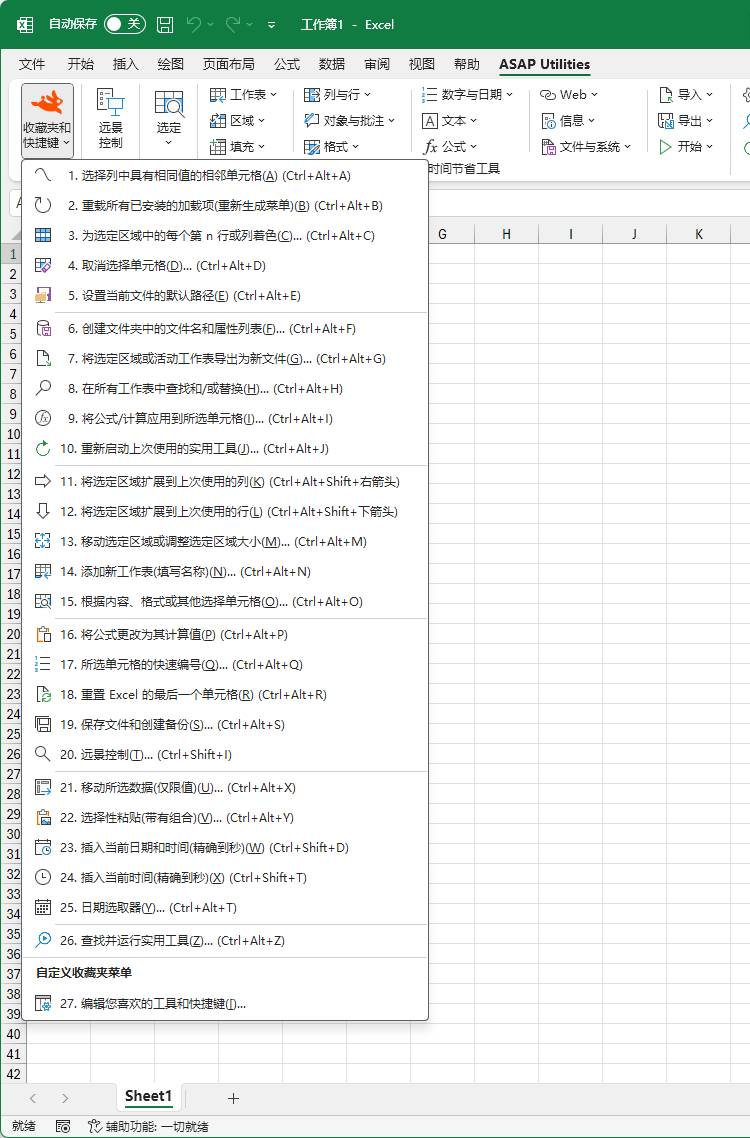Click the numbered list icon 快速编号
750x1138 pixels.
point(44,664)
